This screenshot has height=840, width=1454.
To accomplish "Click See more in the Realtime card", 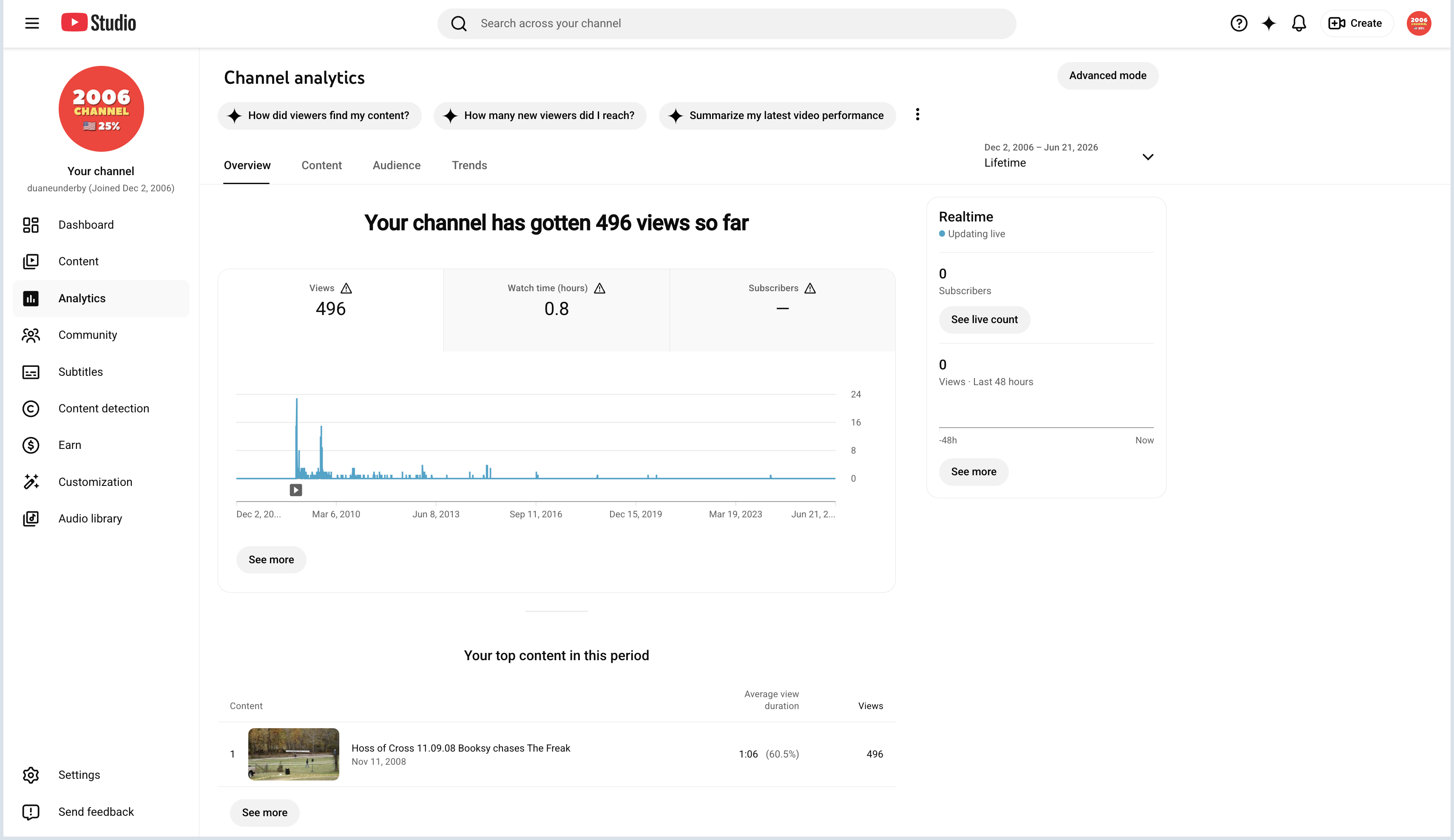I will (974, 472).
